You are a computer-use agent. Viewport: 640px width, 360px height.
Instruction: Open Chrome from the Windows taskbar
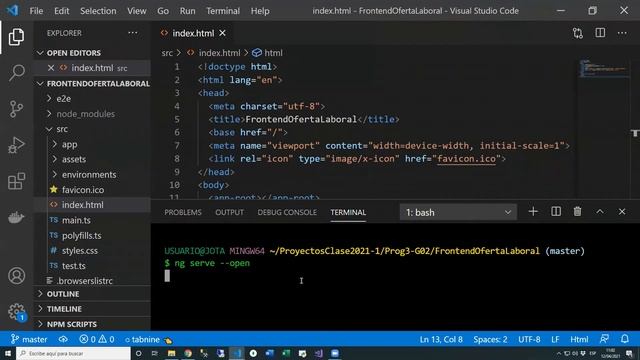tap(188, 353)
